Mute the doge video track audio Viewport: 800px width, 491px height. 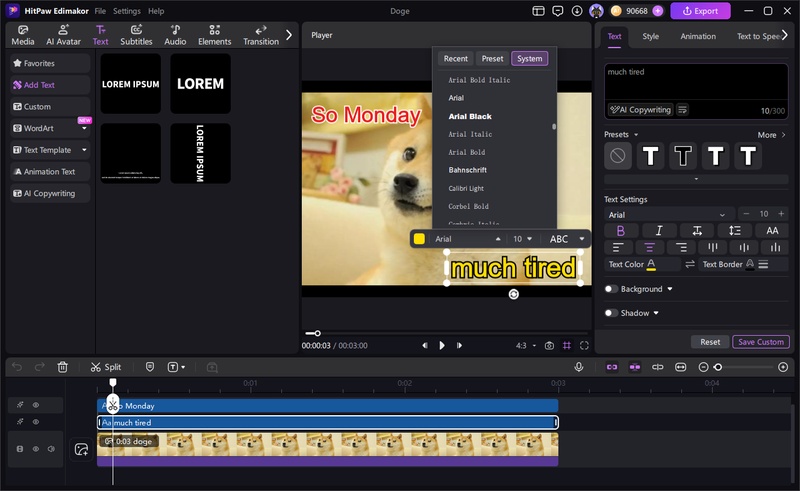coord(51,449)
